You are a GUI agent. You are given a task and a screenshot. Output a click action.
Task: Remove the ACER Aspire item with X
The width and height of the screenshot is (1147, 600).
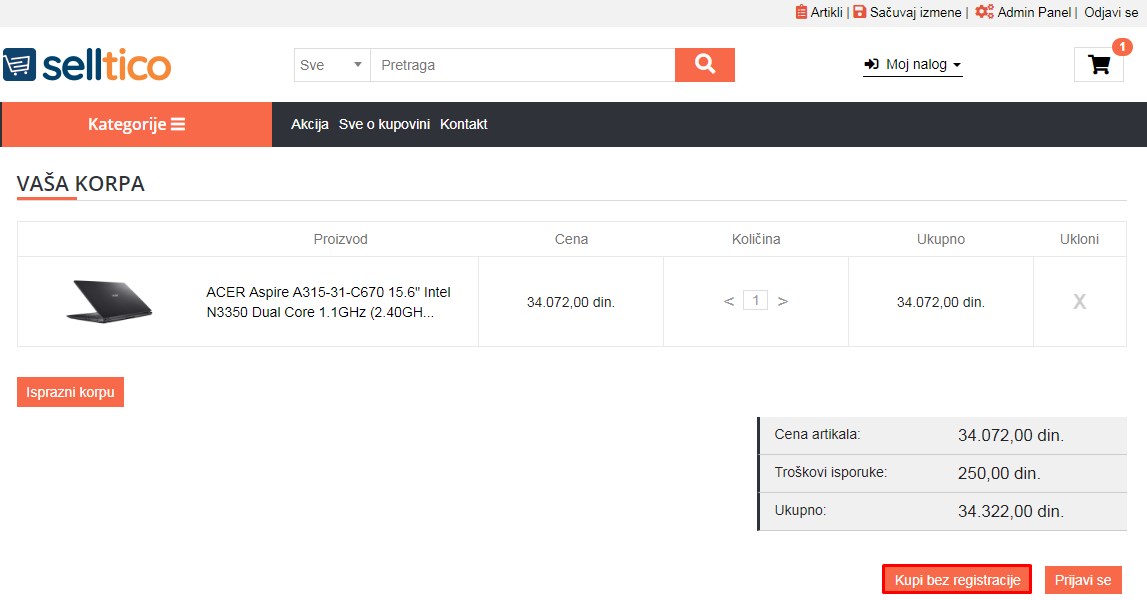[1079, 301]
